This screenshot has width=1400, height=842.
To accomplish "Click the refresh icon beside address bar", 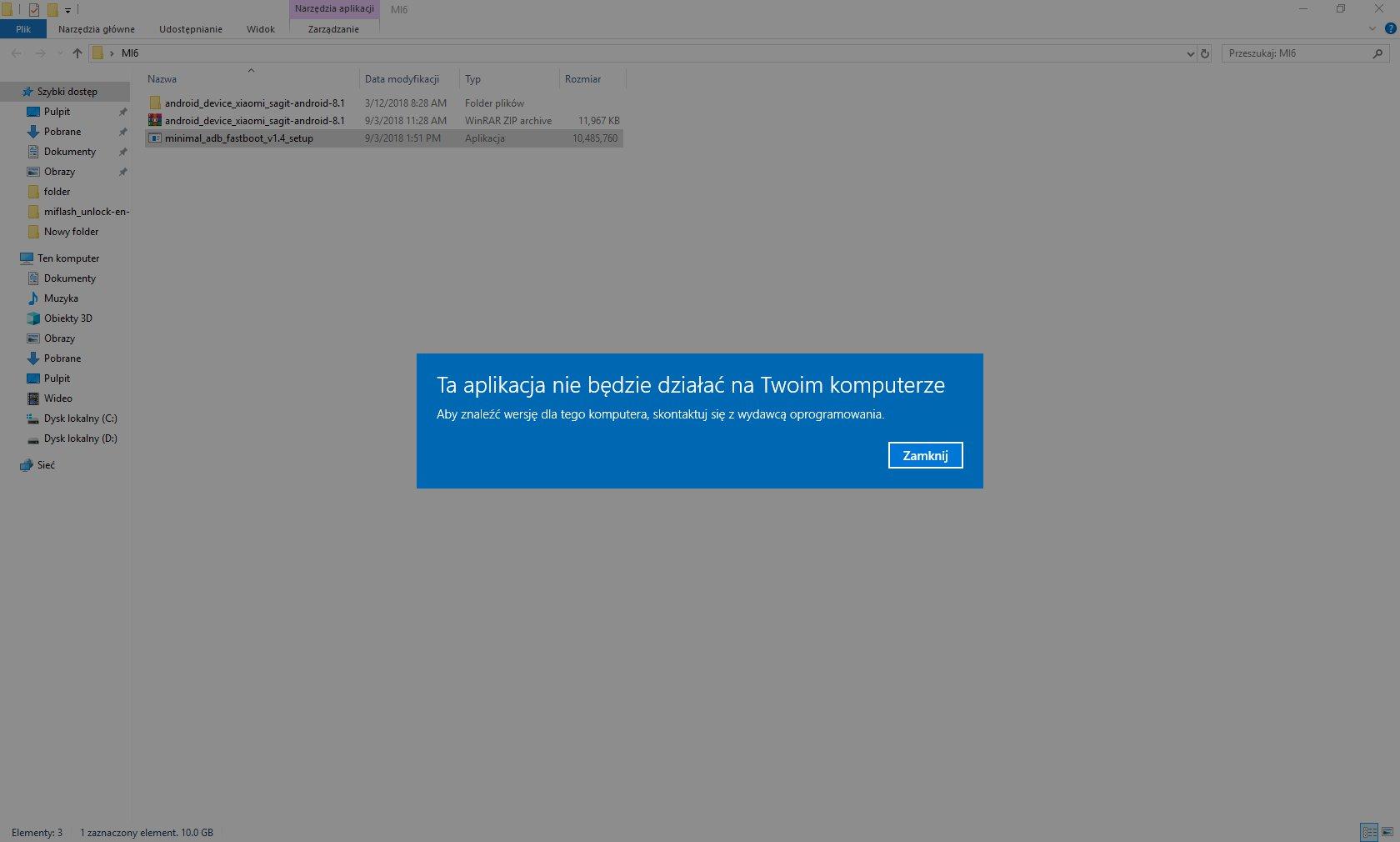I will coord(1204,53).
